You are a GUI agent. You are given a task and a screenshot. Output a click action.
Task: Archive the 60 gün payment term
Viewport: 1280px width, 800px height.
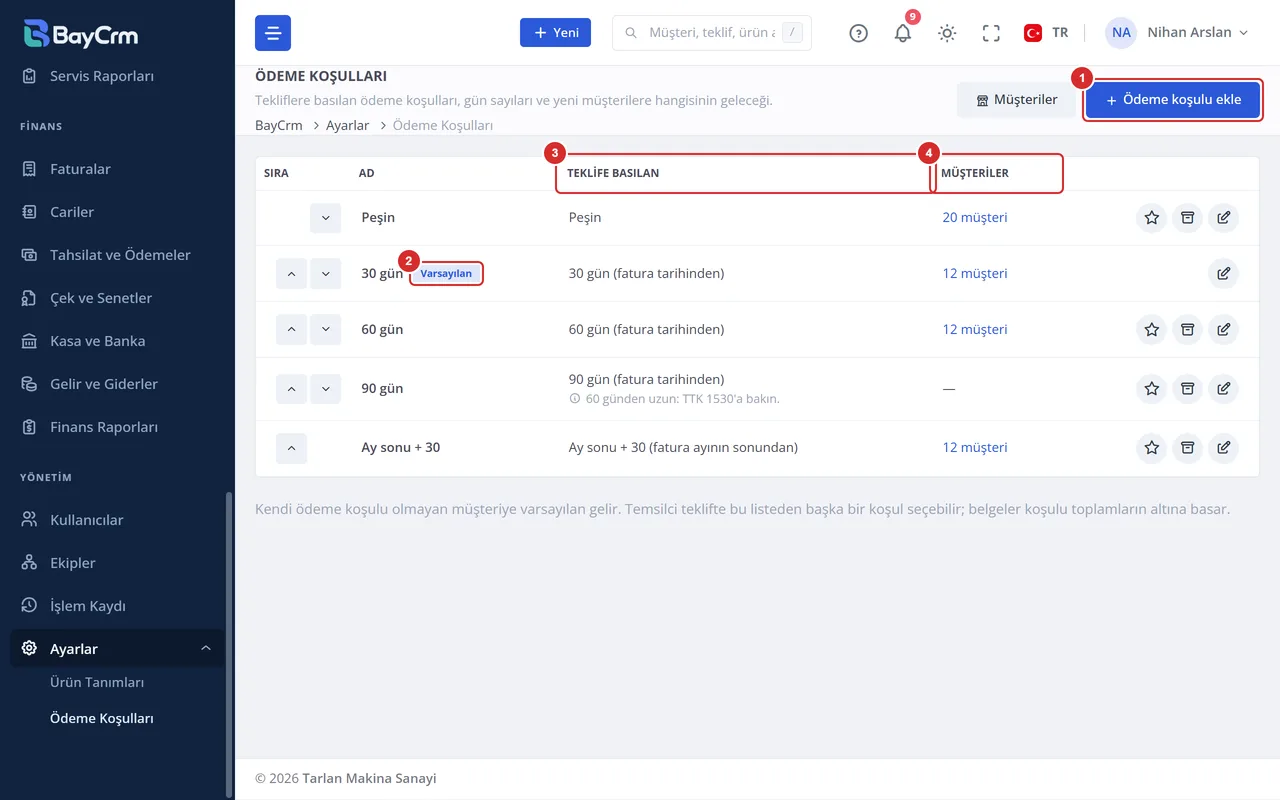point(1188,329)
